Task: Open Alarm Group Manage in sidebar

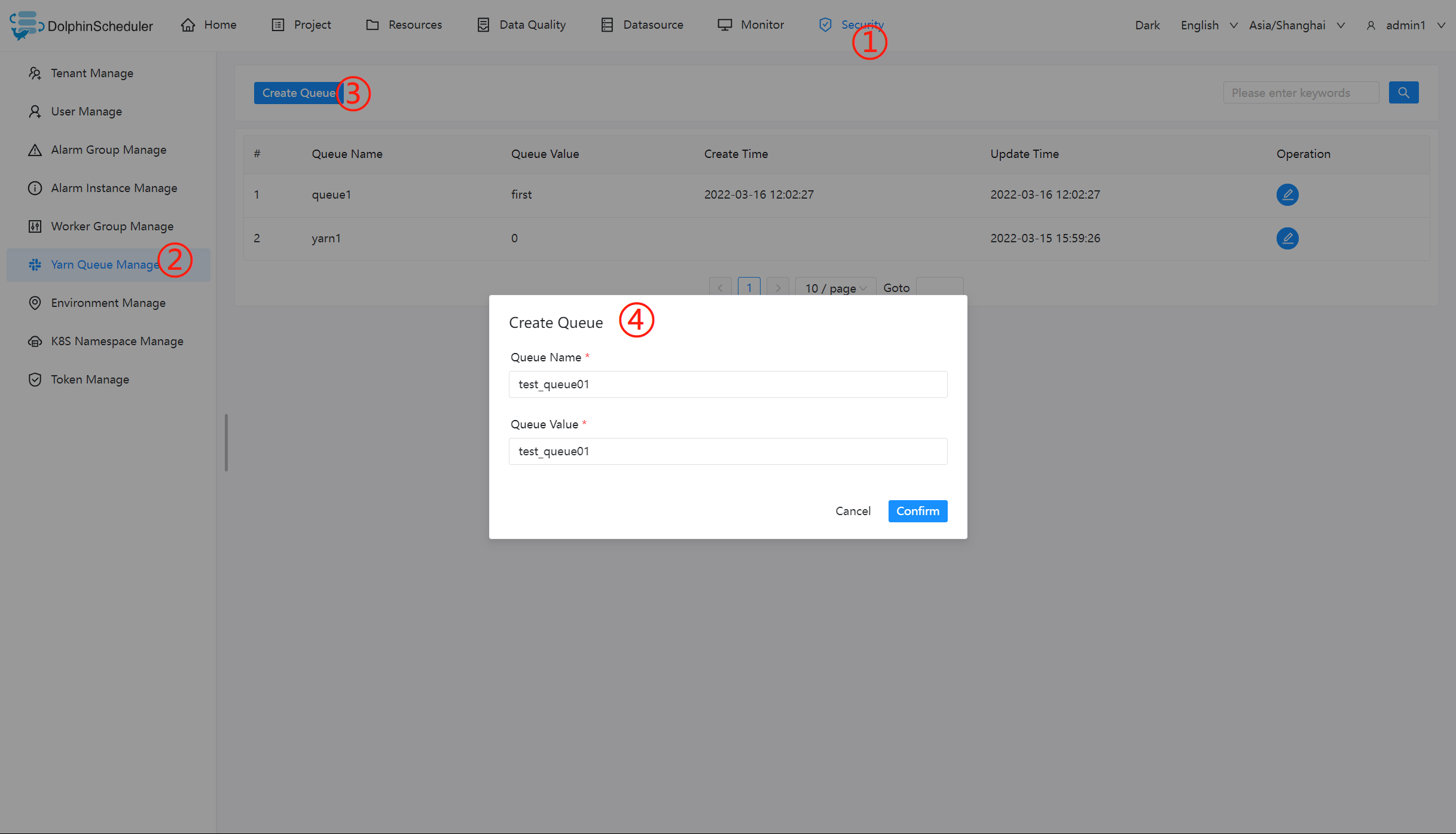Action: pyautogui.click(x=108, y=150)
